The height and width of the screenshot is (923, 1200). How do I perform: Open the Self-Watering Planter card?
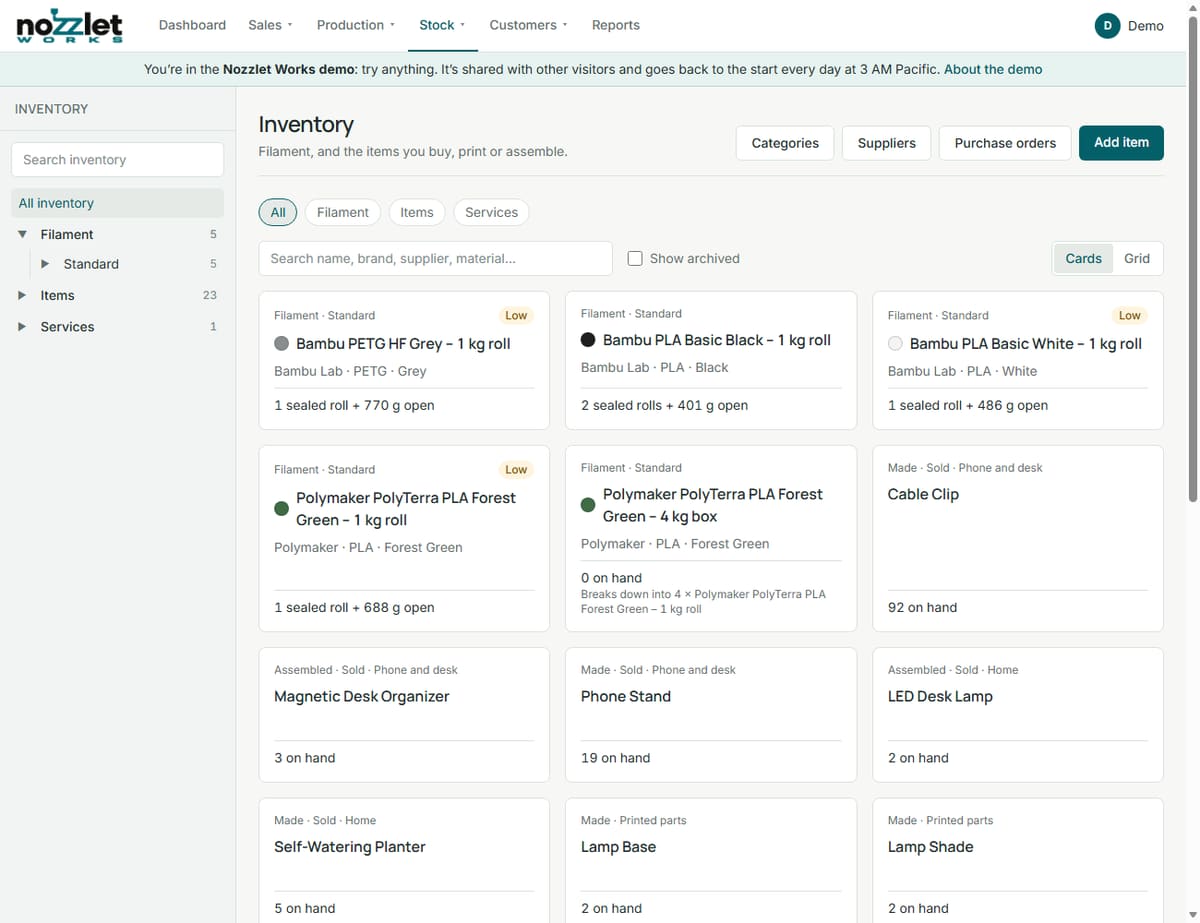[x=404, y=860]
